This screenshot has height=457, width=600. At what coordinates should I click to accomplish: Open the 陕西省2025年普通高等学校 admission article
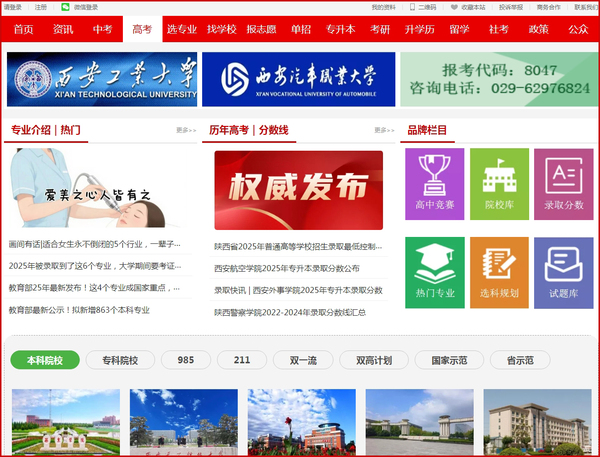coord(298,246)
